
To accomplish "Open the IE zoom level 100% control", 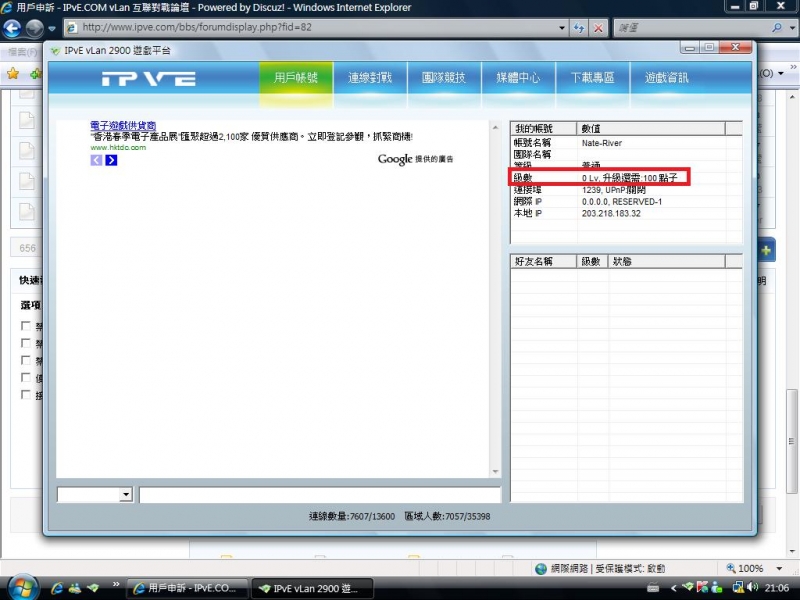I will (745, 568).
